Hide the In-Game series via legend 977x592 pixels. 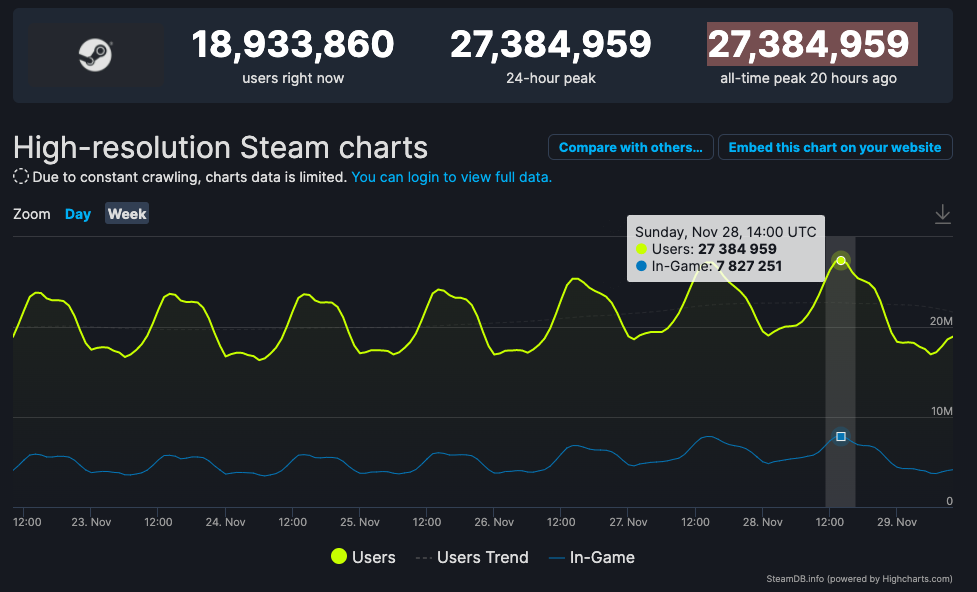[592, 557]
